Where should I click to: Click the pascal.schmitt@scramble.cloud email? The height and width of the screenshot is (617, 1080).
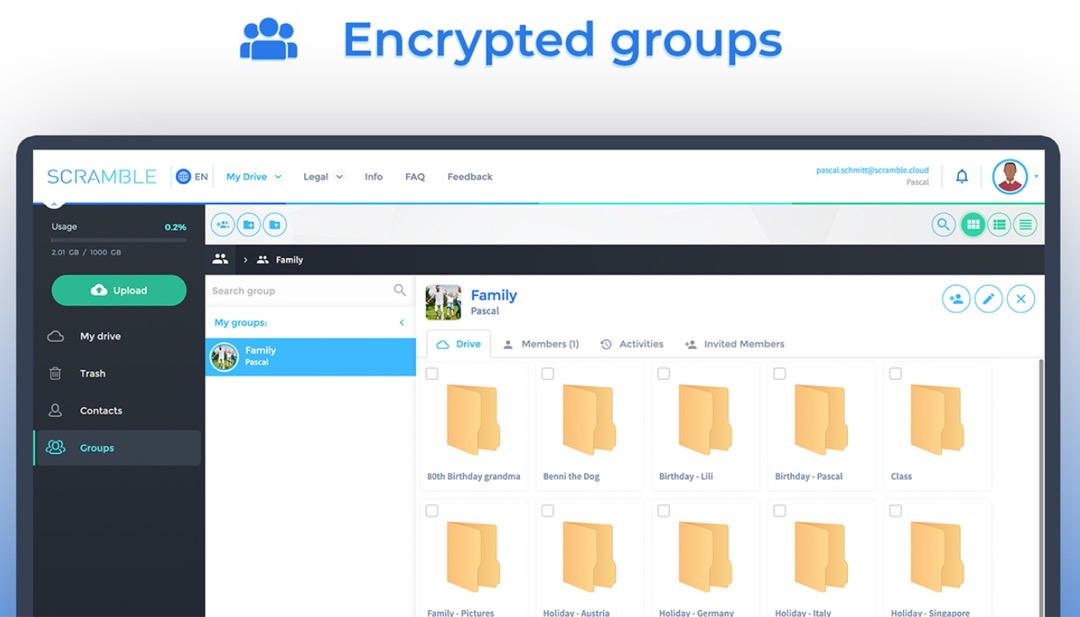(872, 170)
